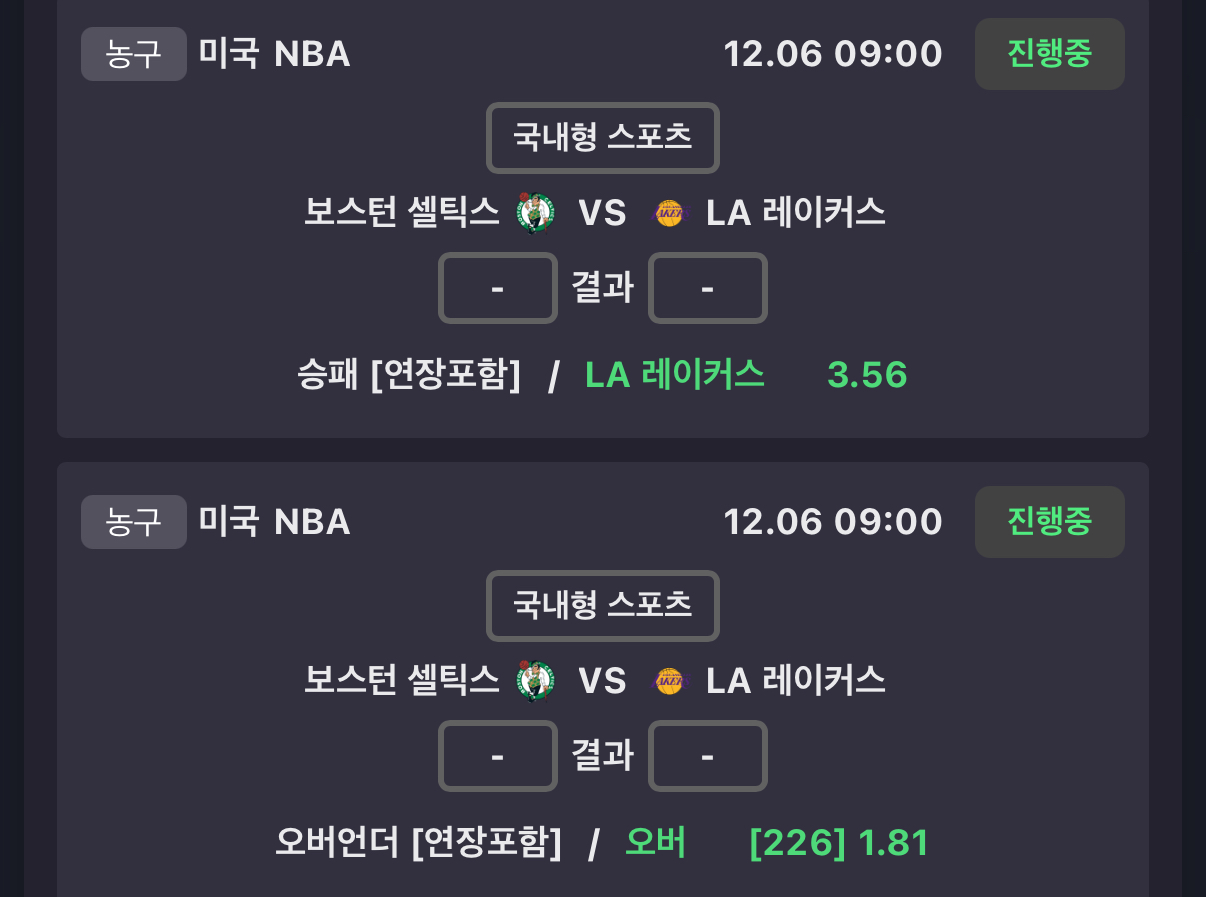Click the 진행중 status badge on the 승패 card
1206x897 pixels.
tap(1049, 54)
